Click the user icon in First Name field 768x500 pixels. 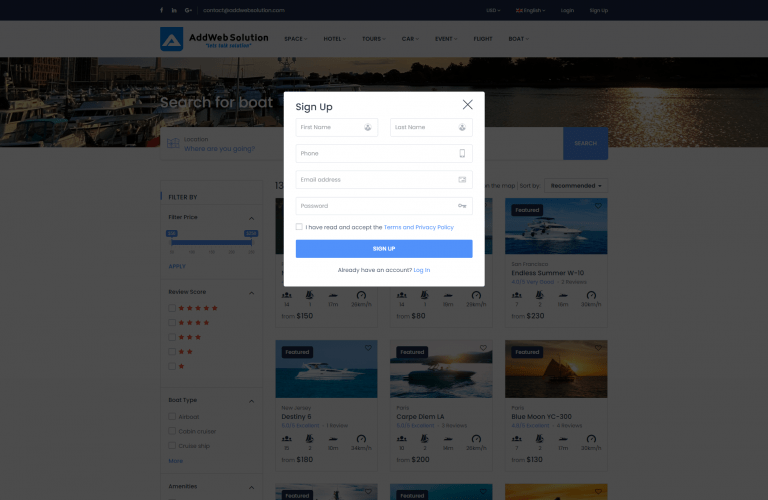tap(367, 127)
